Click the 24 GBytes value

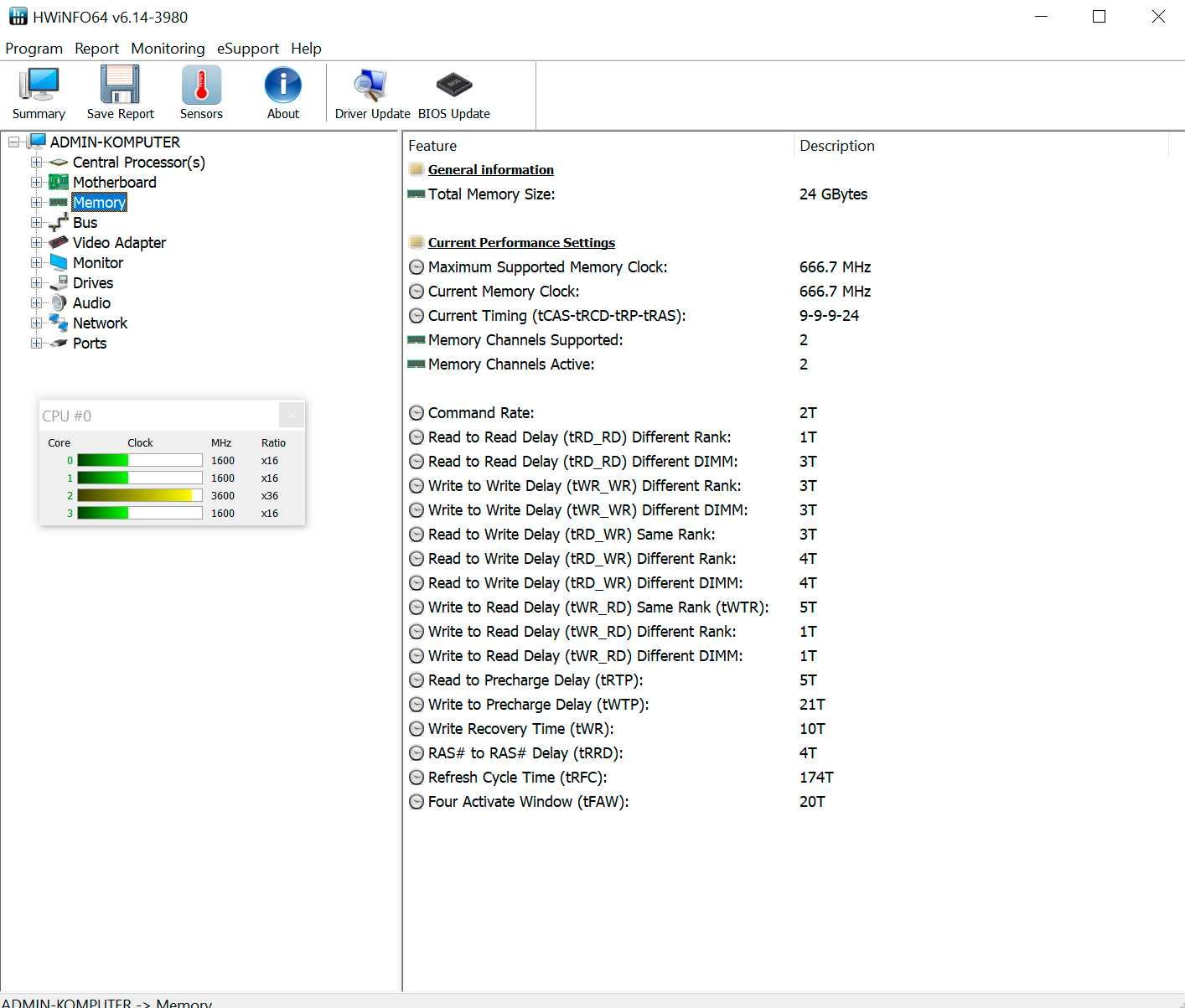point(833,194)
